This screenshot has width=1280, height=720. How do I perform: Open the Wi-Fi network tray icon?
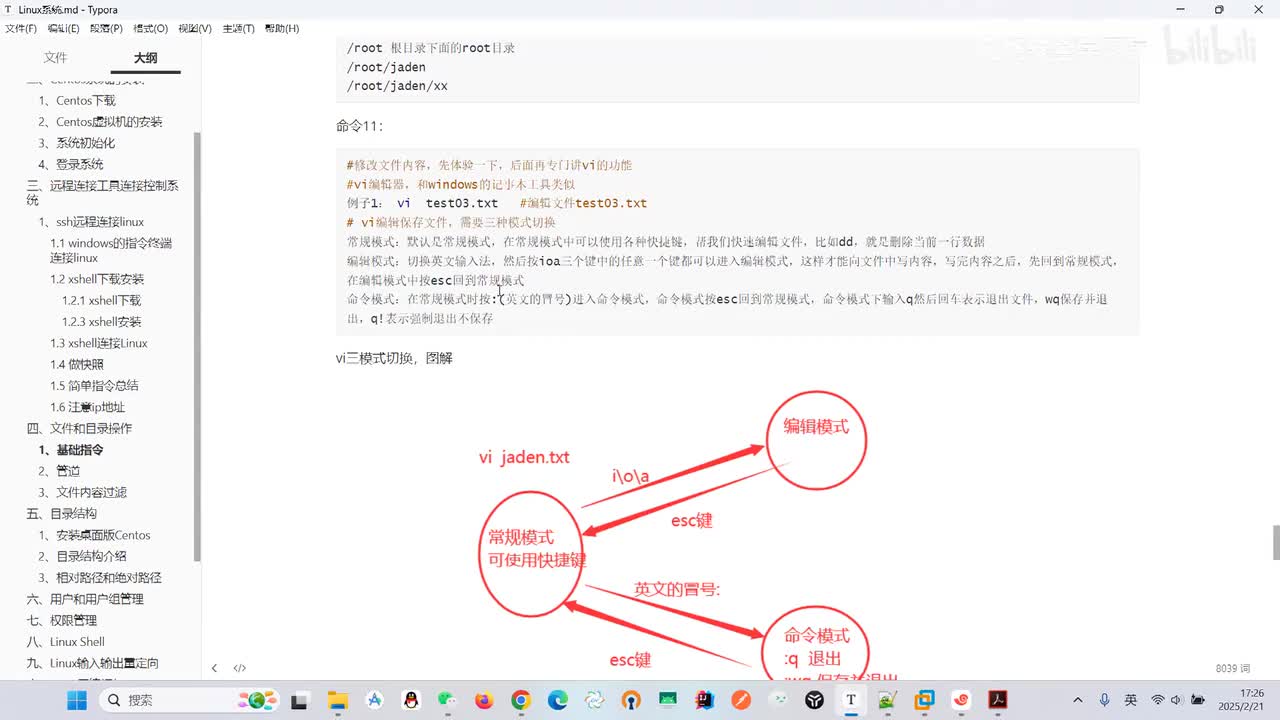click(x=1158, y=700)
